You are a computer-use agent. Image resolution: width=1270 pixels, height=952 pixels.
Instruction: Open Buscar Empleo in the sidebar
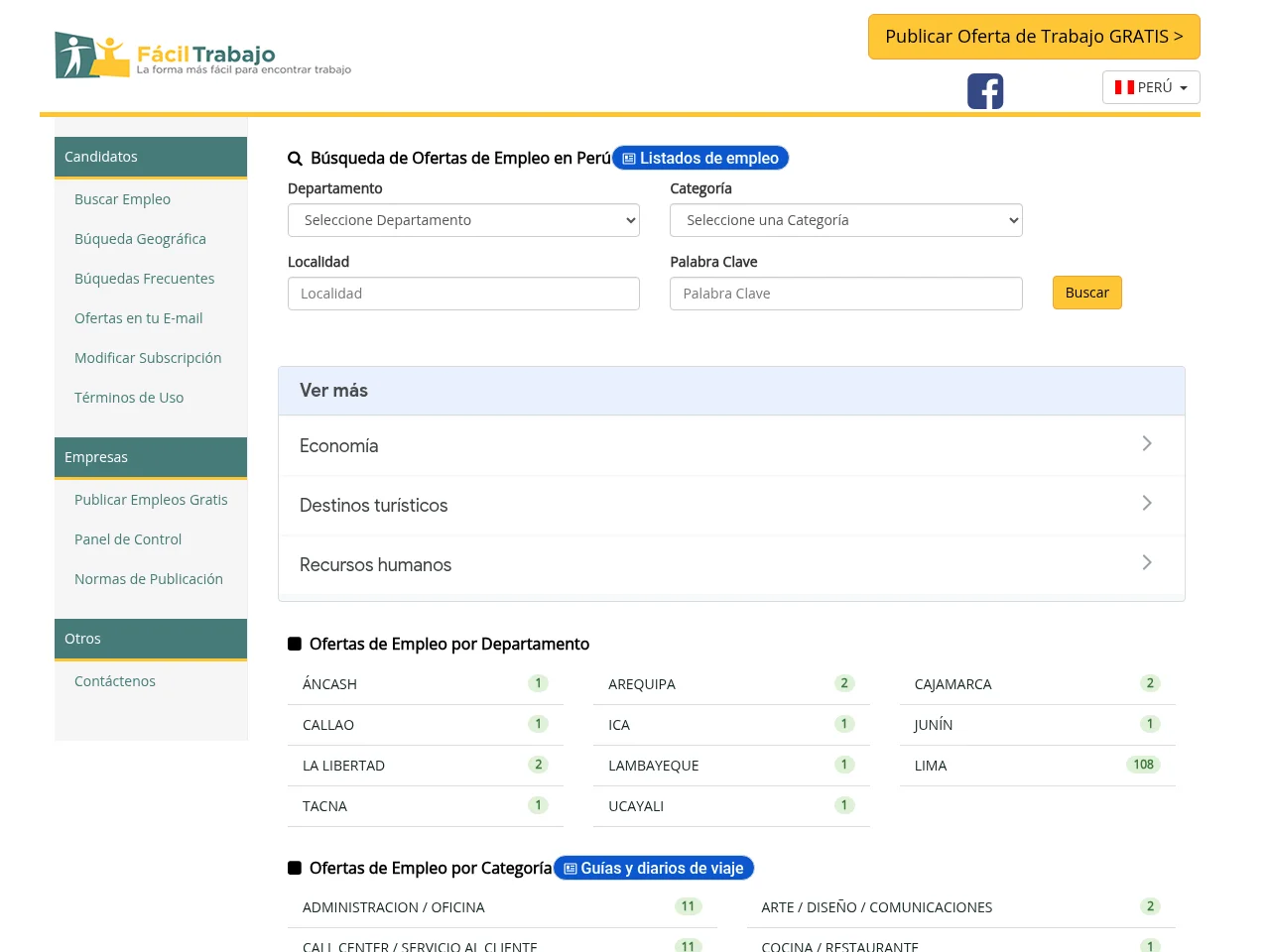(x=123, y=199)
